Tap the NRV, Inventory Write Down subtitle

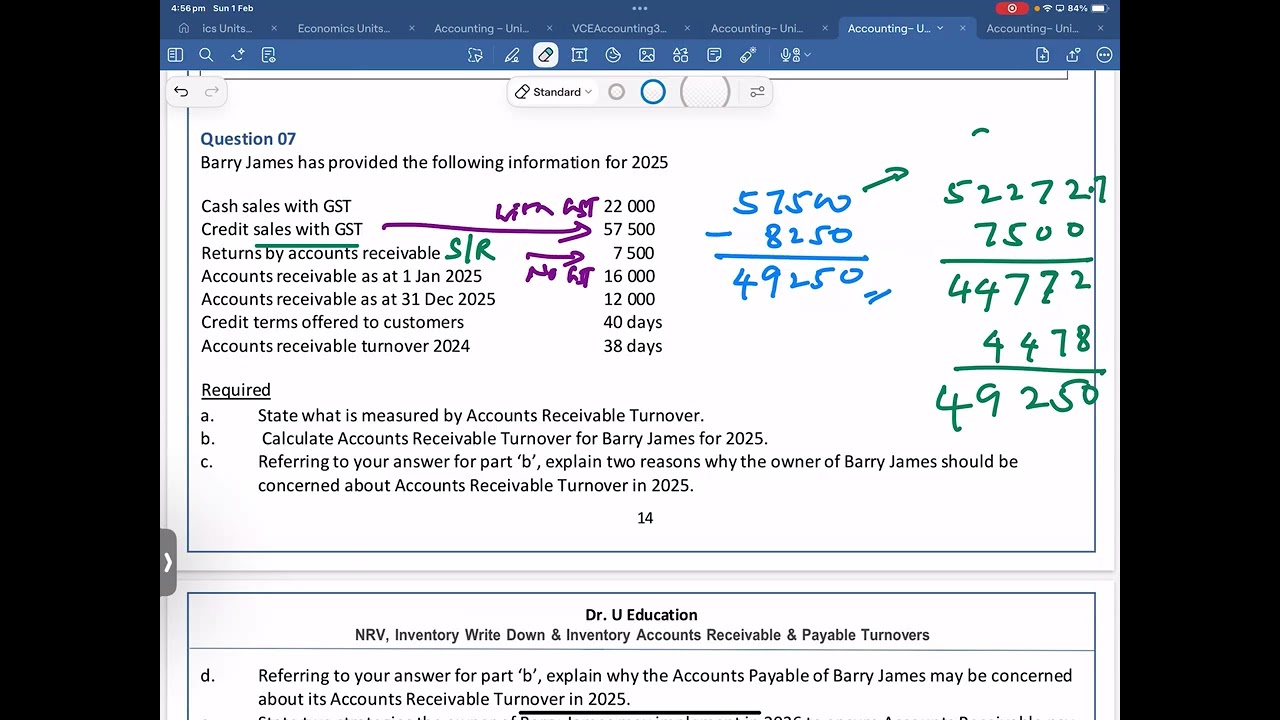coord(642,635)
